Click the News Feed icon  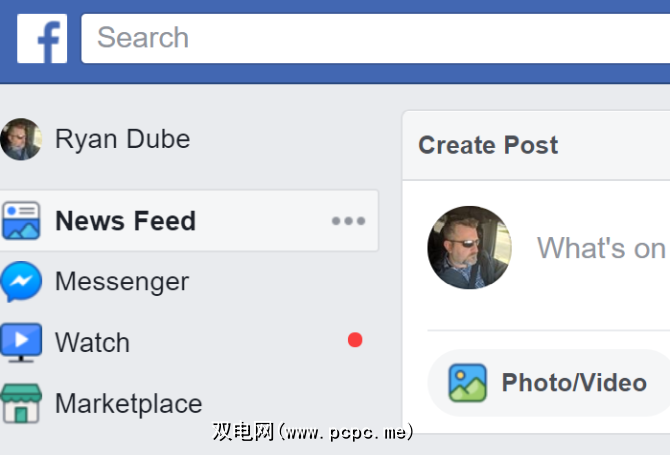pyautogui.click(x=21, y=221)
